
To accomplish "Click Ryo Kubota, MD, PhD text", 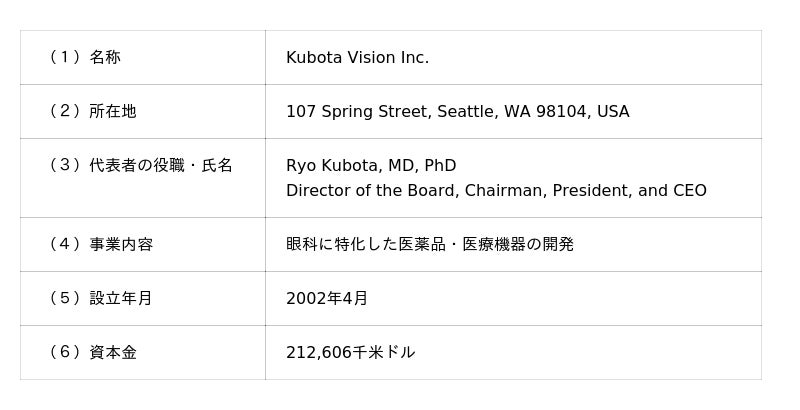I will tap(371, 166).
